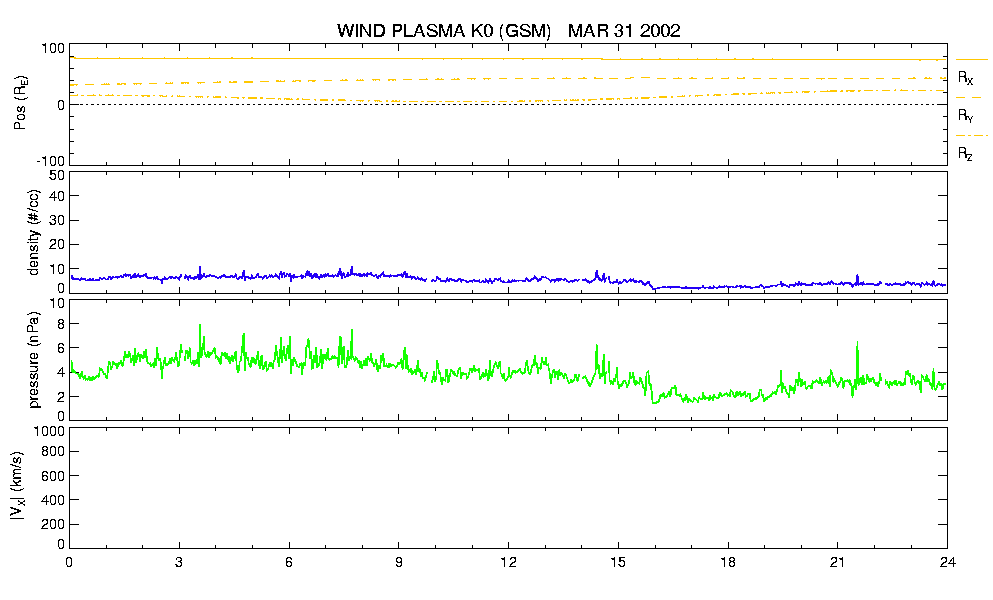Click the 6 tick on pressure axis
993x600 pixels.
(61, 348)
